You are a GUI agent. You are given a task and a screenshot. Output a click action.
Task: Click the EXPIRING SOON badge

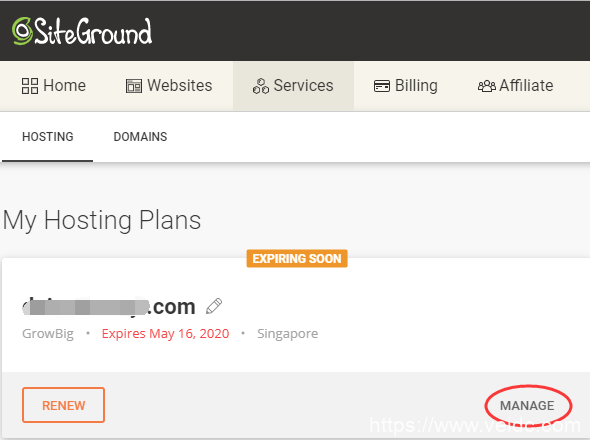[x=297, y=259]
